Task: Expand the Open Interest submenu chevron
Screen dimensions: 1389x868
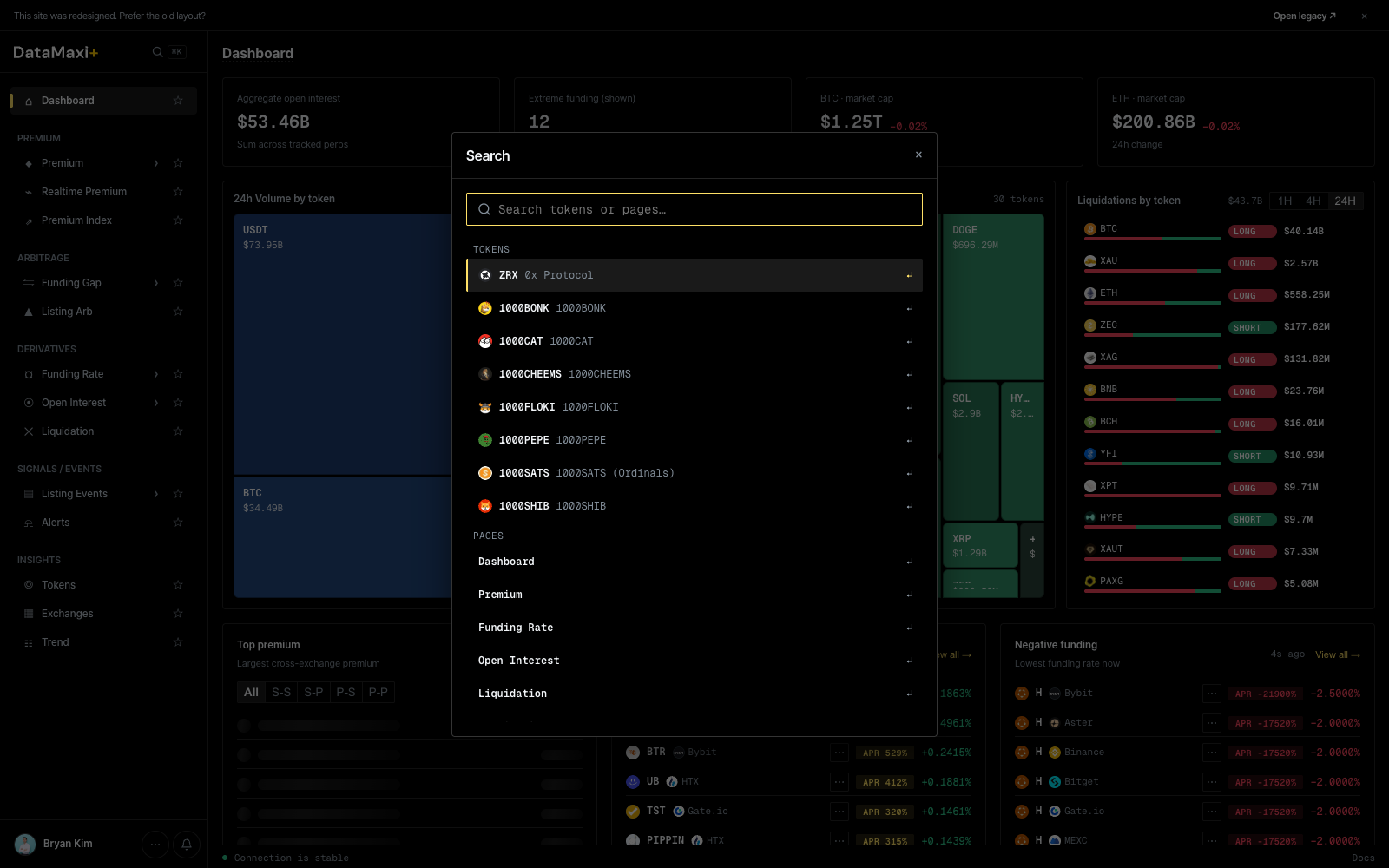Action: point(156,403)
